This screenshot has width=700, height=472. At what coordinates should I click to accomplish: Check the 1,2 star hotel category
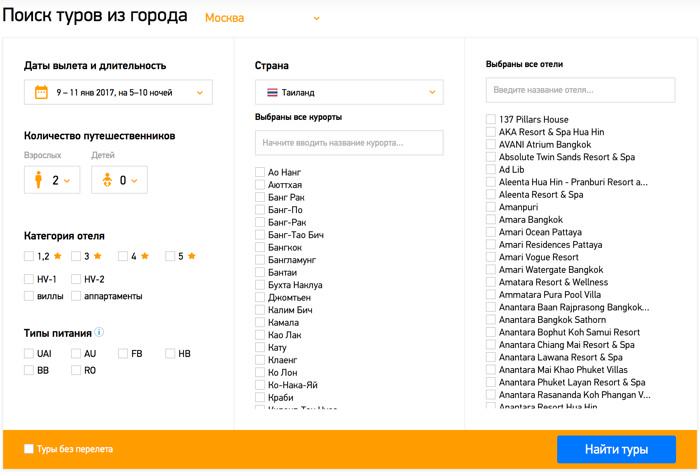(29, 256)
